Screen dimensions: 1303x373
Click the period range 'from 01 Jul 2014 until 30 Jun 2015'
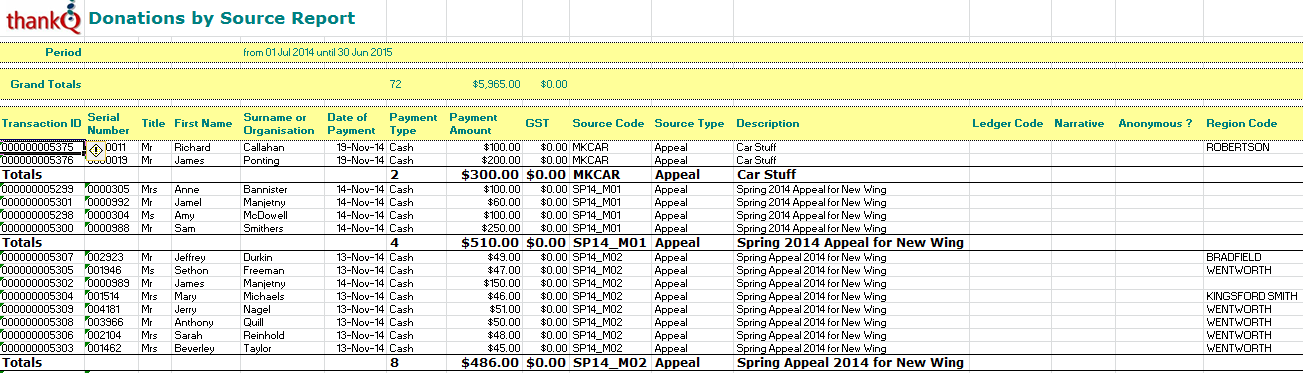317,52
